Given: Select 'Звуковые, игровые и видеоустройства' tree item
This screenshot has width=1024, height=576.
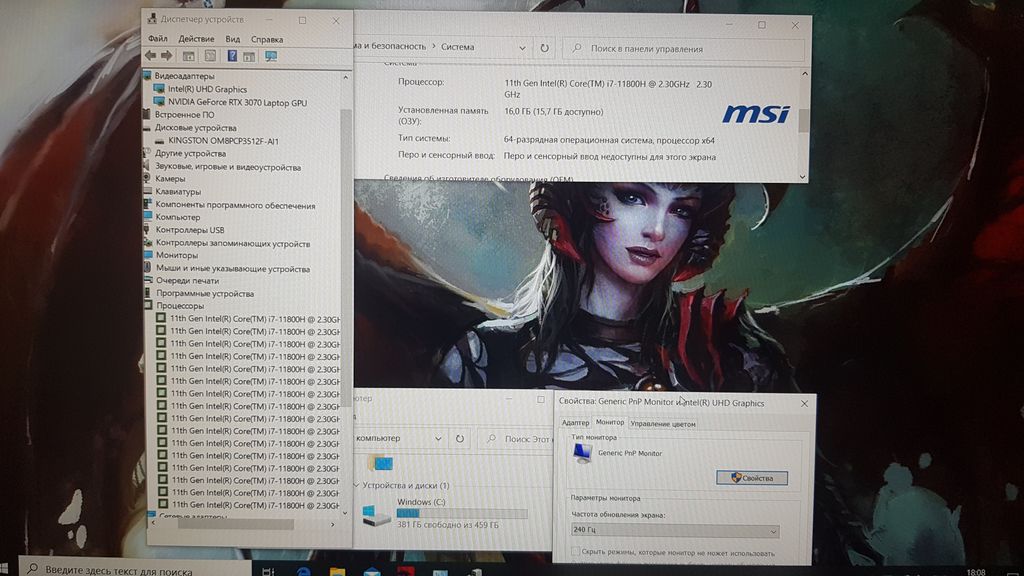Looking at the screenshot, I should 228,167.
